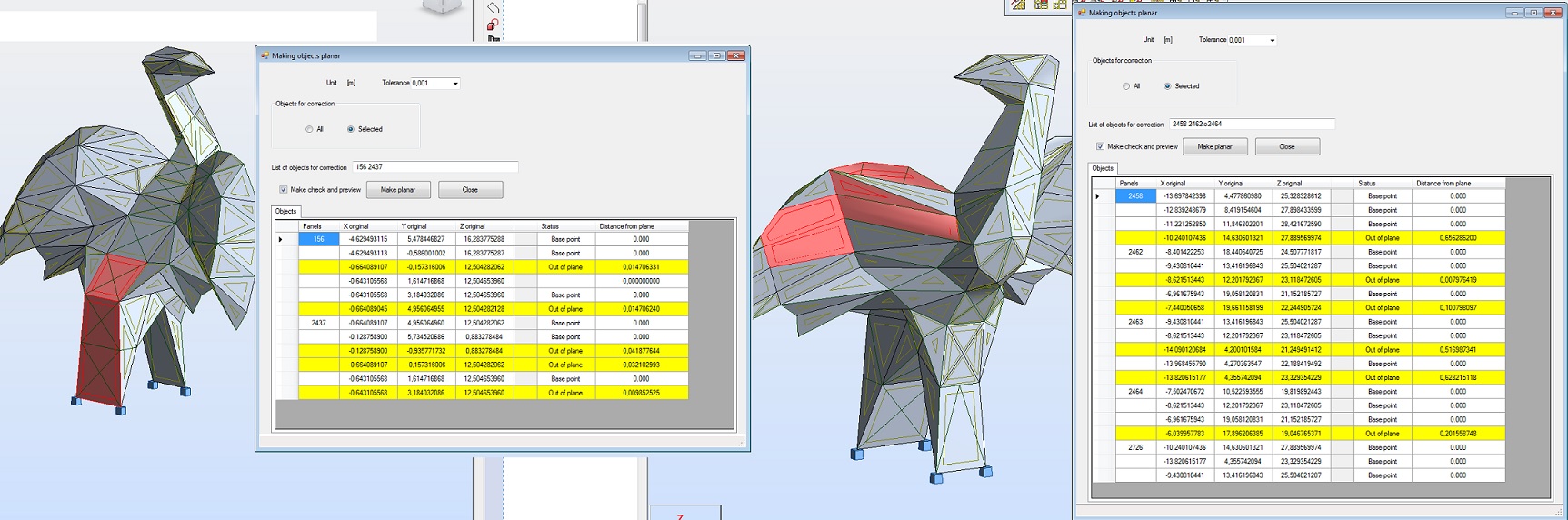The width and height of the screenshot is (1568, 520).
Task: Click the Z value 28,421672590
Action: pos(1302,224)
